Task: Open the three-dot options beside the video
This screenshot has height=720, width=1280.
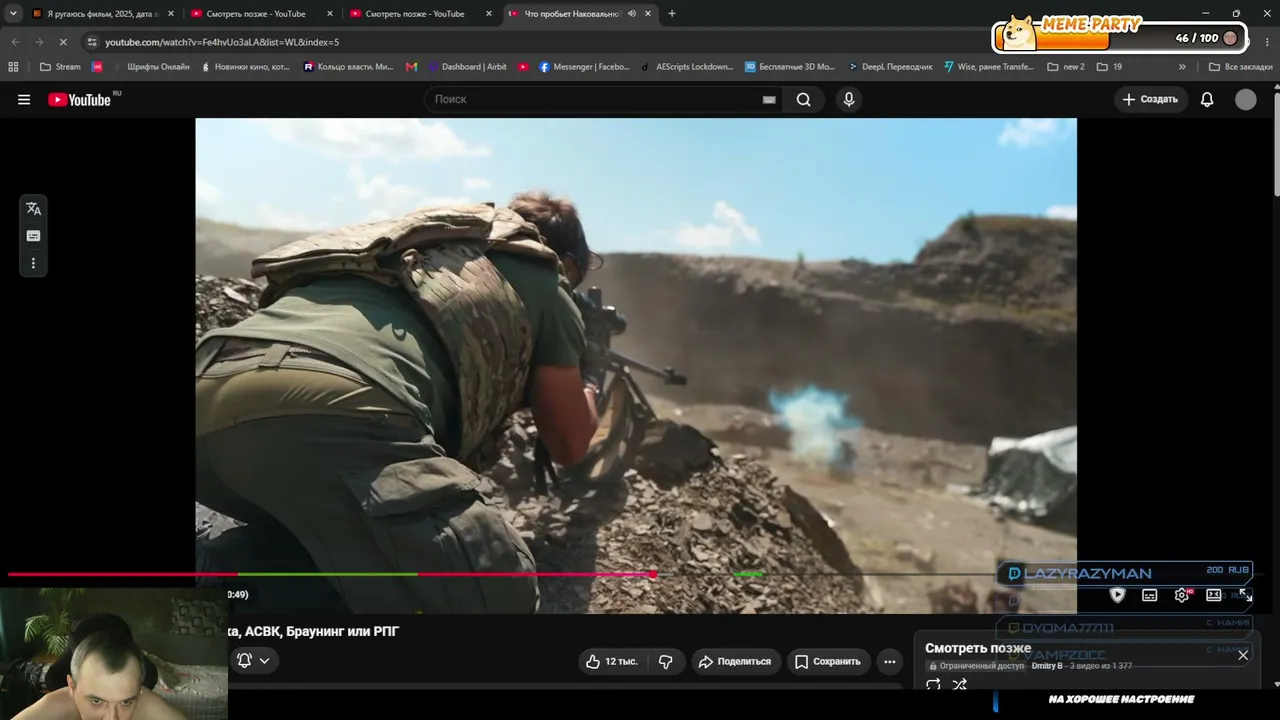Action: (x=33, y=264)
